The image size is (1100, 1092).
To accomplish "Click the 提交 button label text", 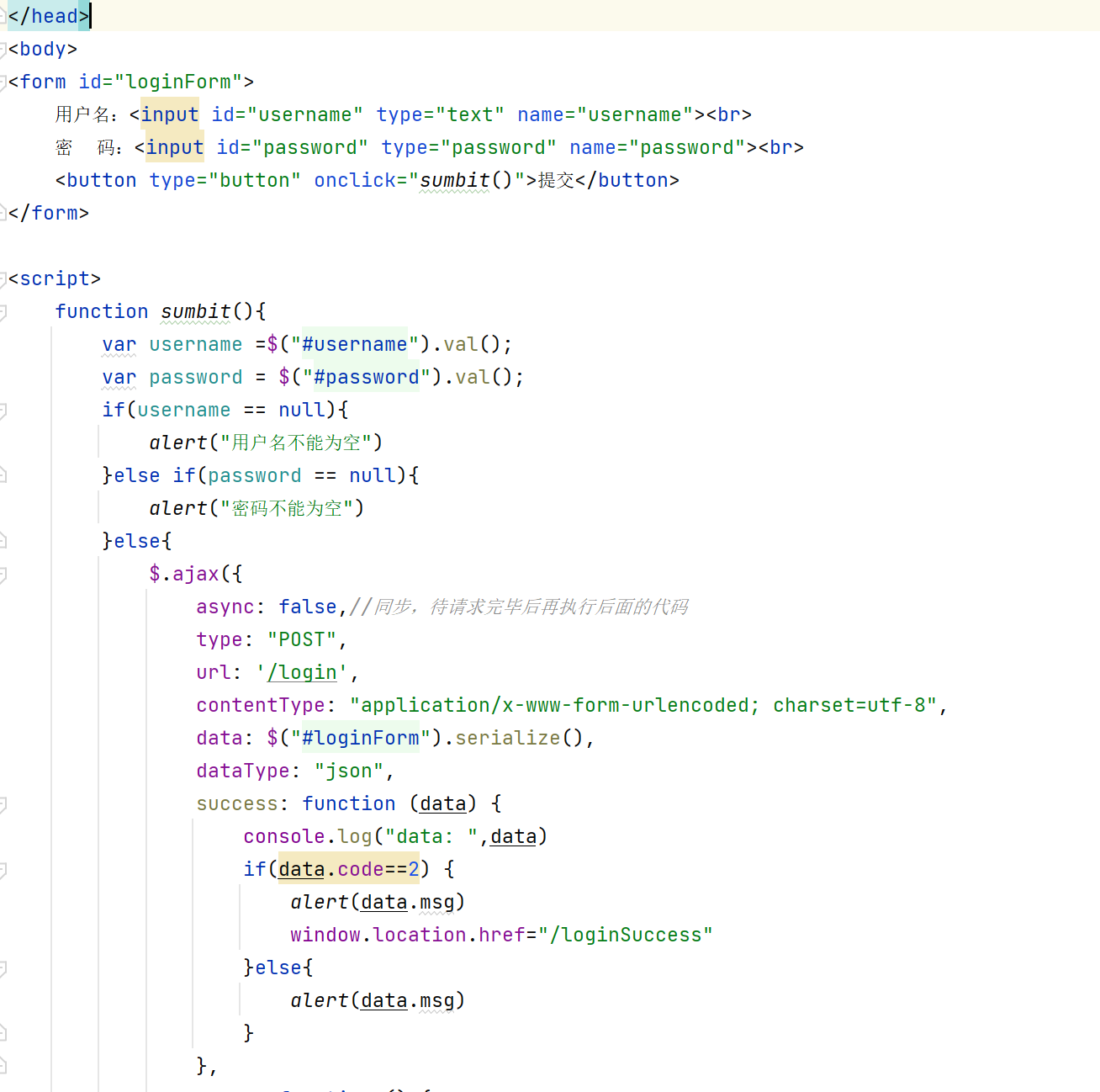I will 556,180.
